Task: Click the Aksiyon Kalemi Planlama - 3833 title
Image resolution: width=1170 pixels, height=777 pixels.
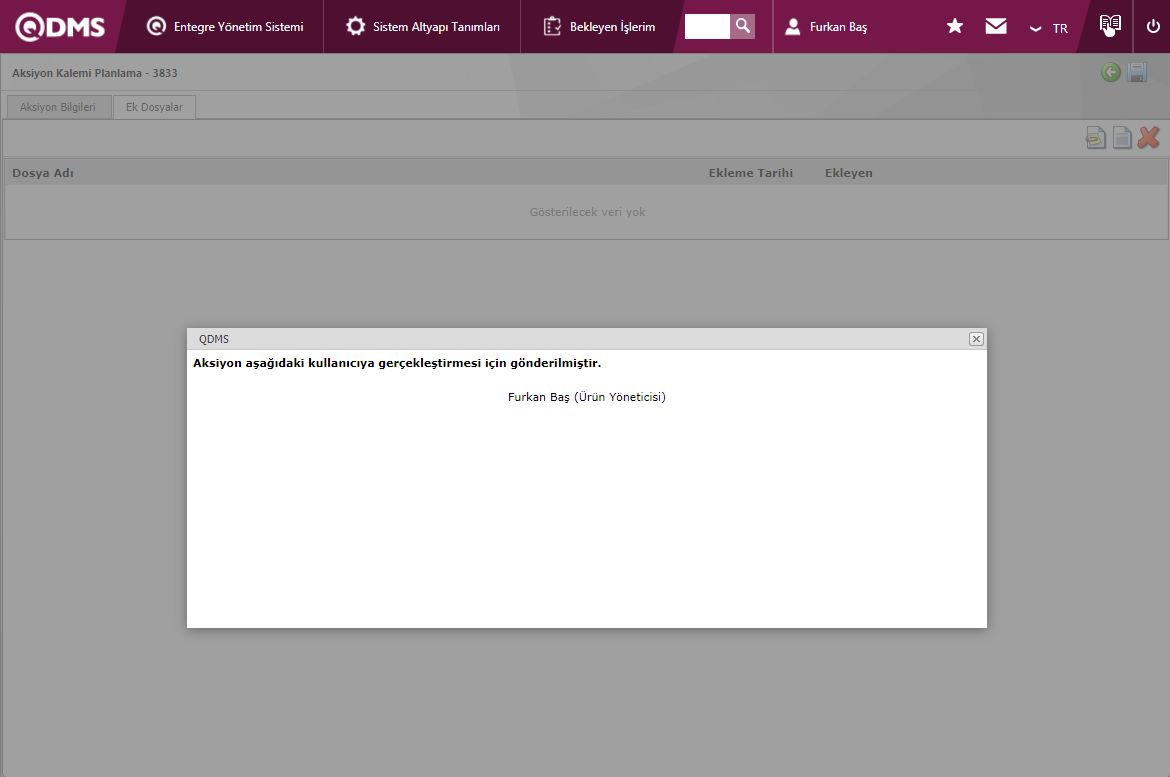Action: click(x=95, y=73)
